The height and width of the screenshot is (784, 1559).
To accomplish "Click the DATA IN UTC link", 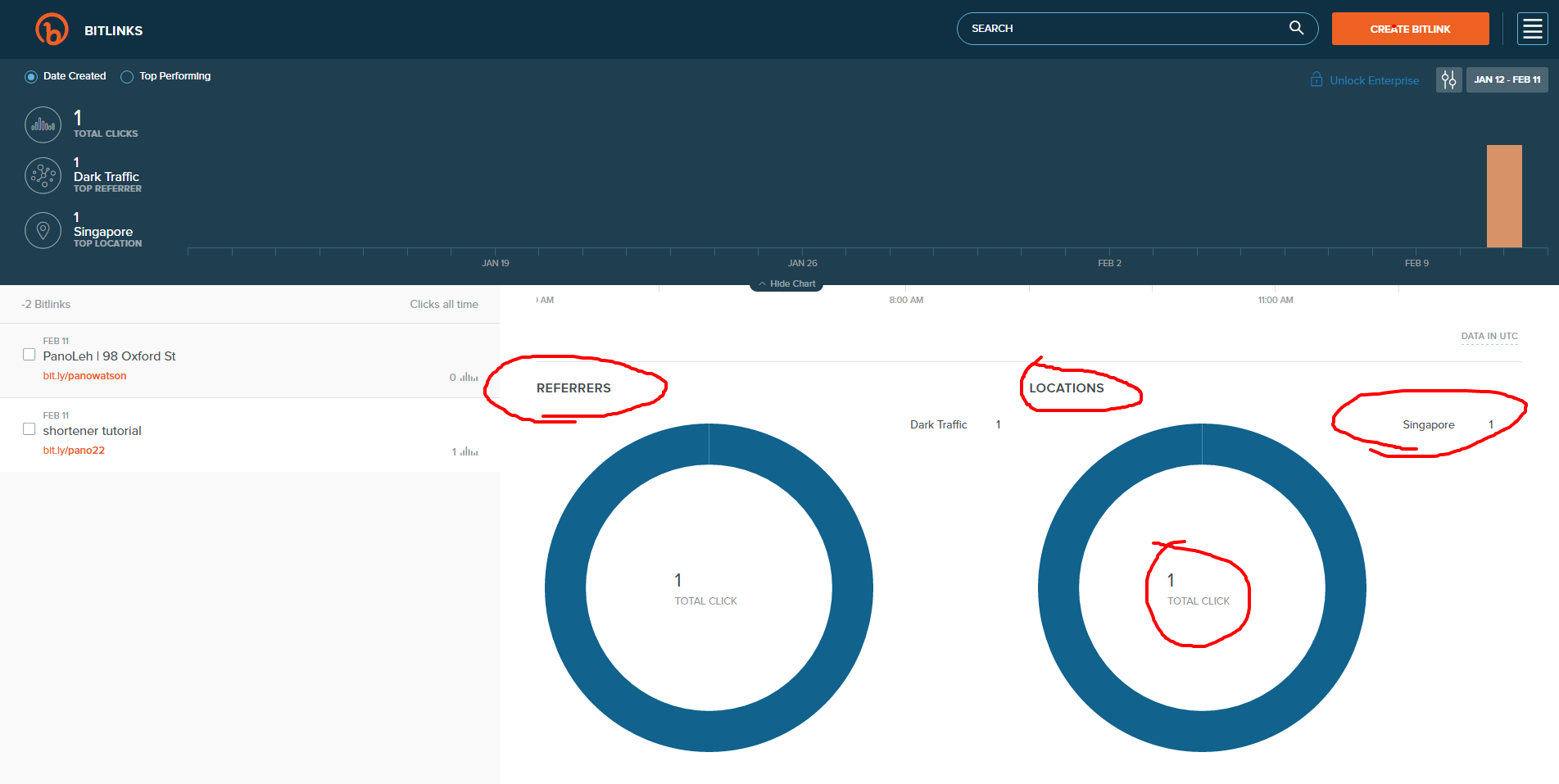I will pos(1489,336).
